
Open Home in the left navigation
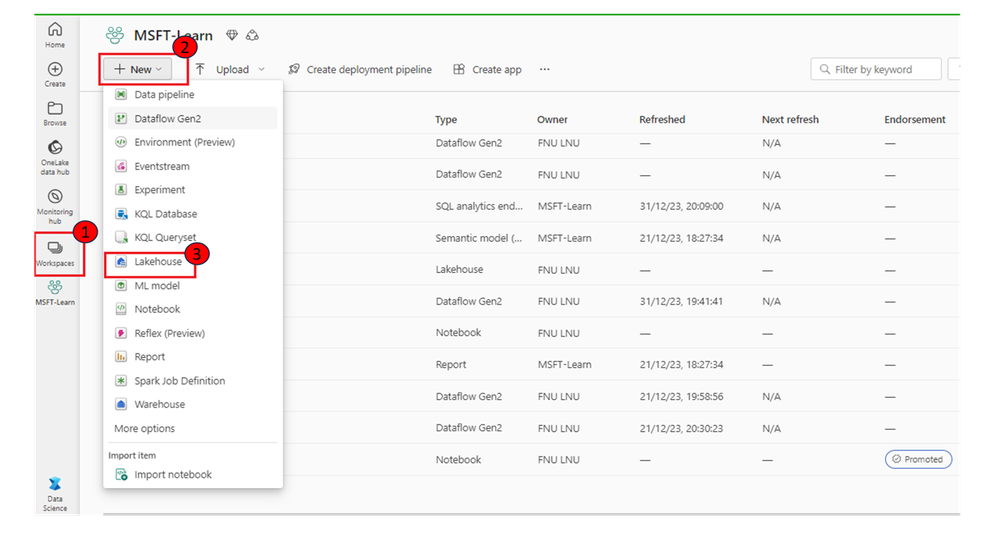[x=55, y=35]
